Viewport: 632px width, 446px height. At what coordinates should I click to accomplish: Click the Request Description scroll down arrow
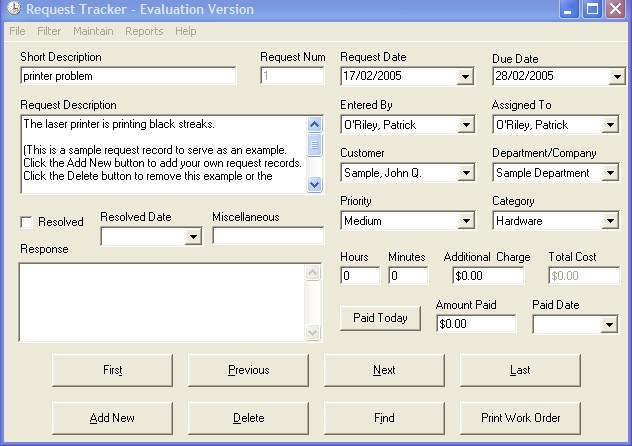pos(314,185)
